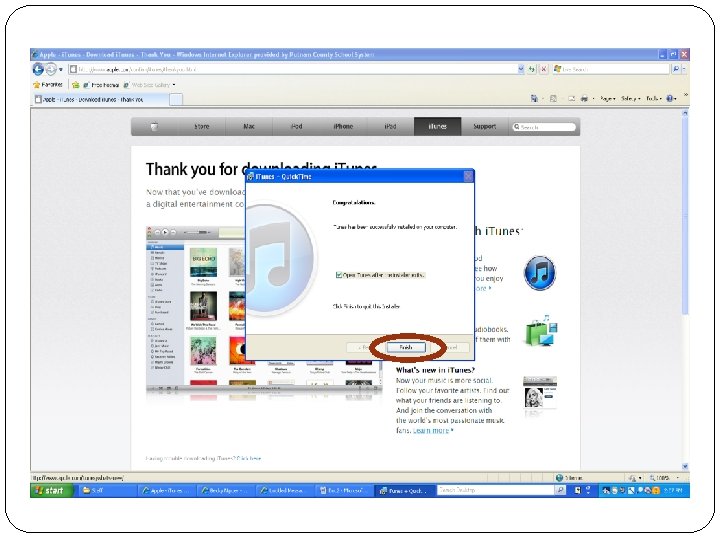
Task: Expand the address bar URL history dropdown
Action: click(x=521, y=69)
